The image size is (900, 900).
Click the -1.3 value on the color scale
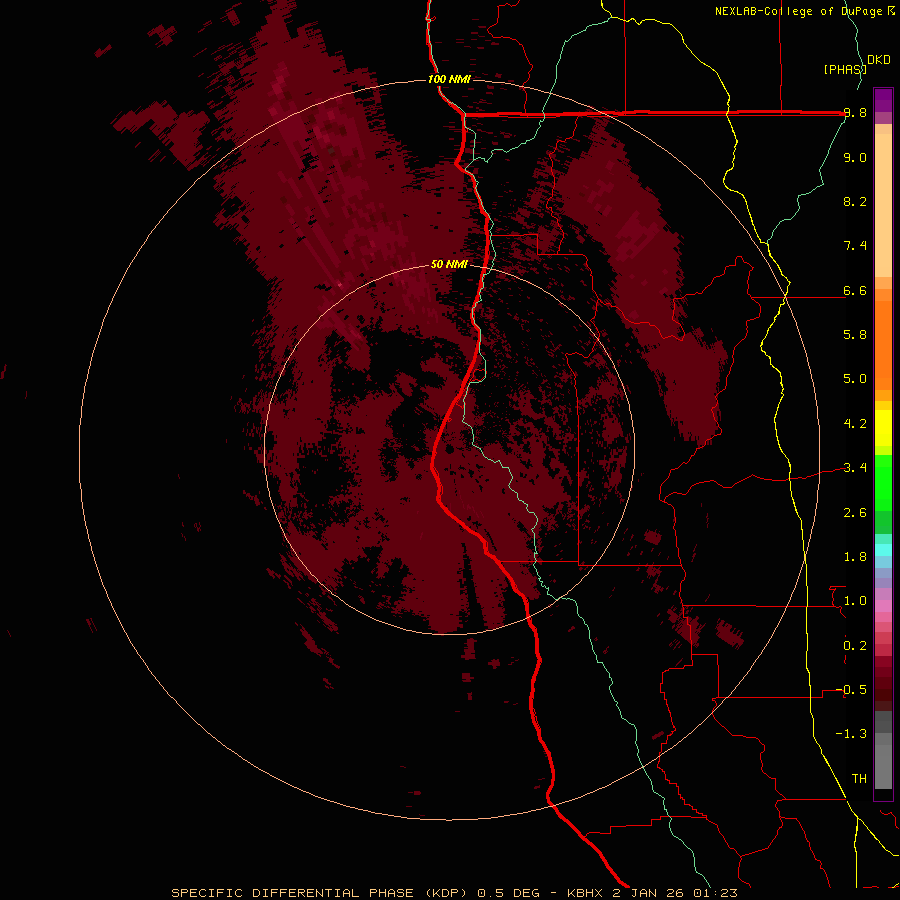tap(851, 734)
